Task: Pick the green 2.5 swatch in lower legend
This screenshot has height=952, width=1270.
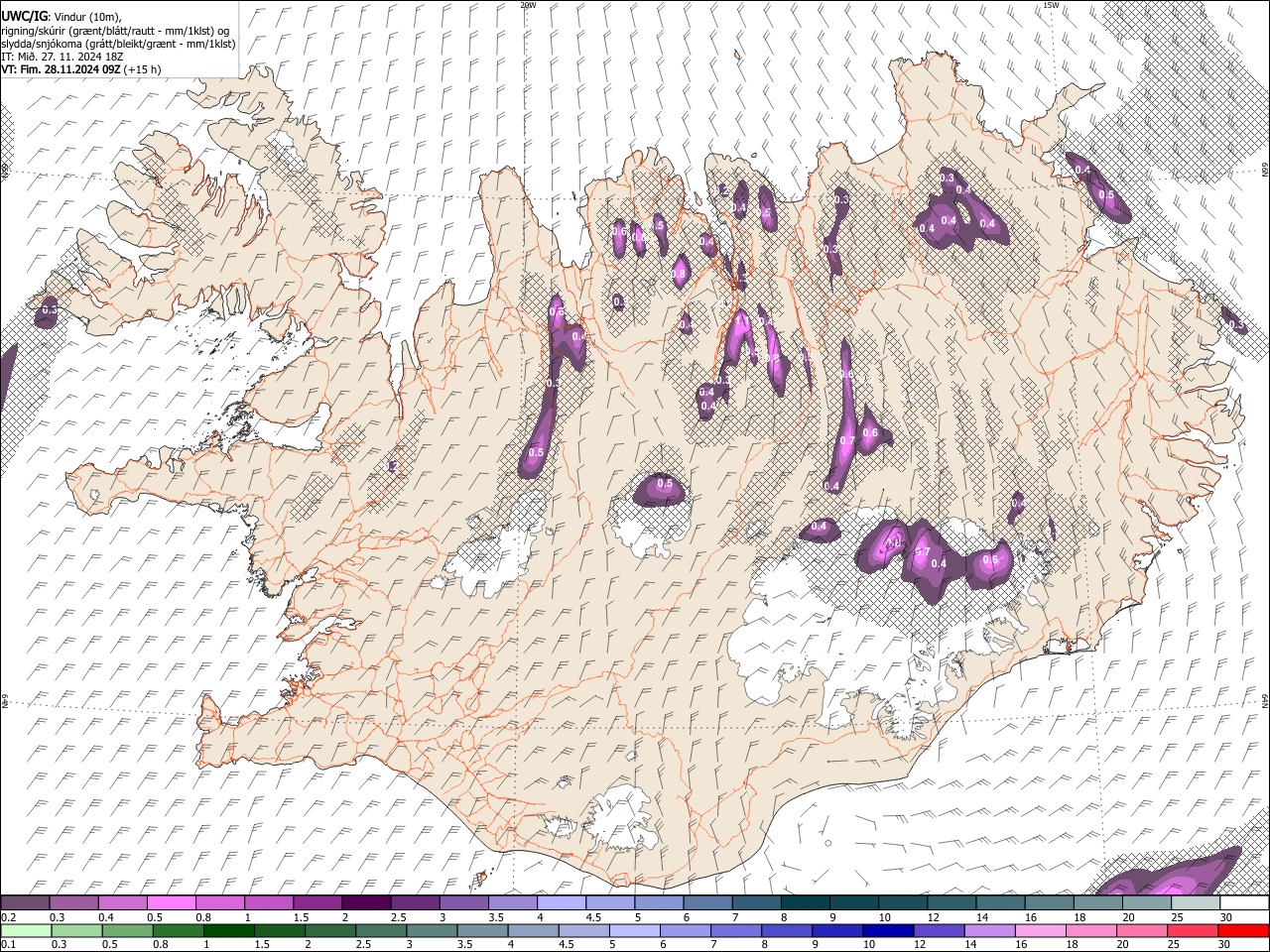Action: [381, 931]
